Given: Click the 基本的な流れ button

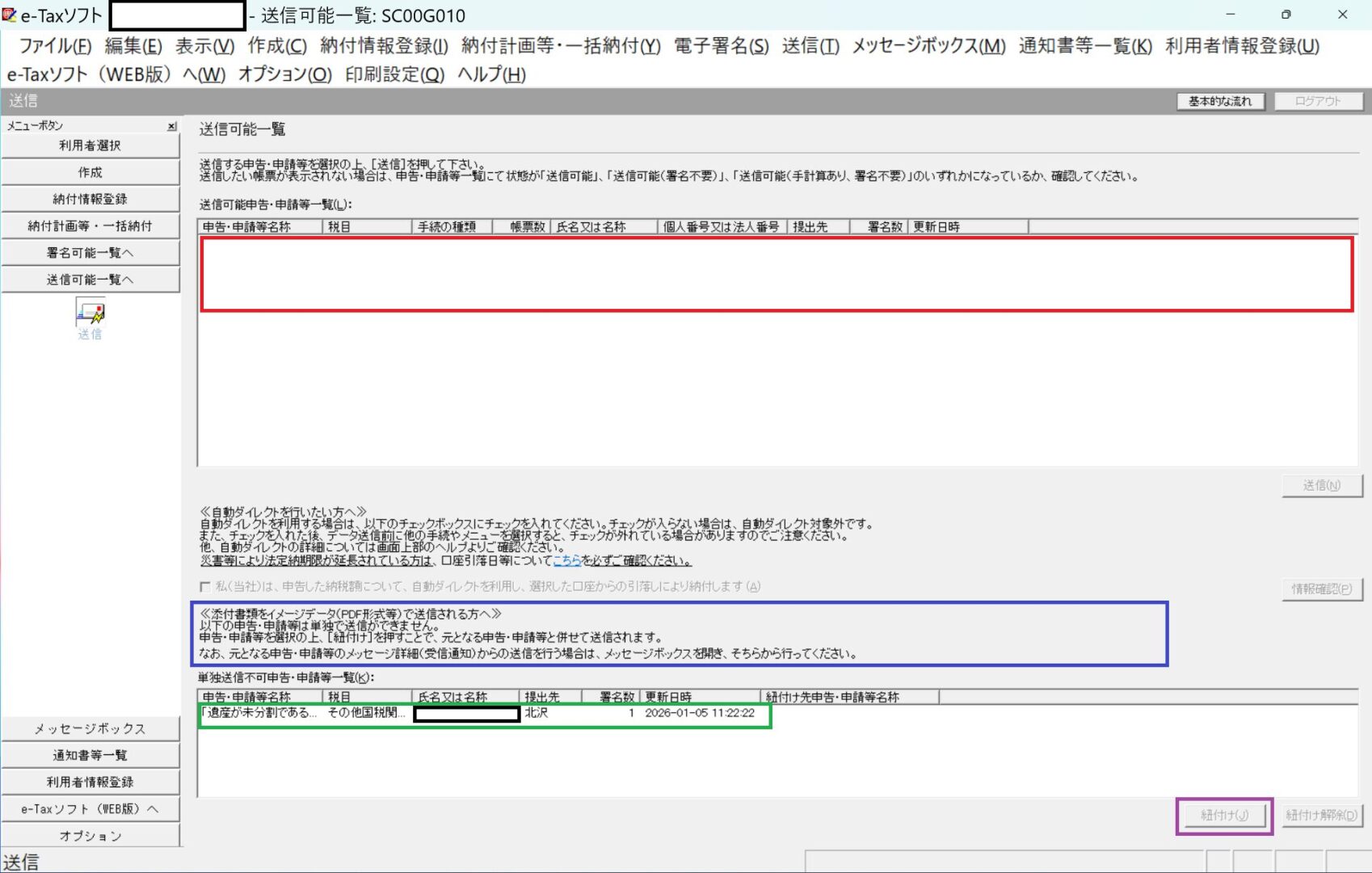Looking at the screenshot, I should [x=1219, y=101].
